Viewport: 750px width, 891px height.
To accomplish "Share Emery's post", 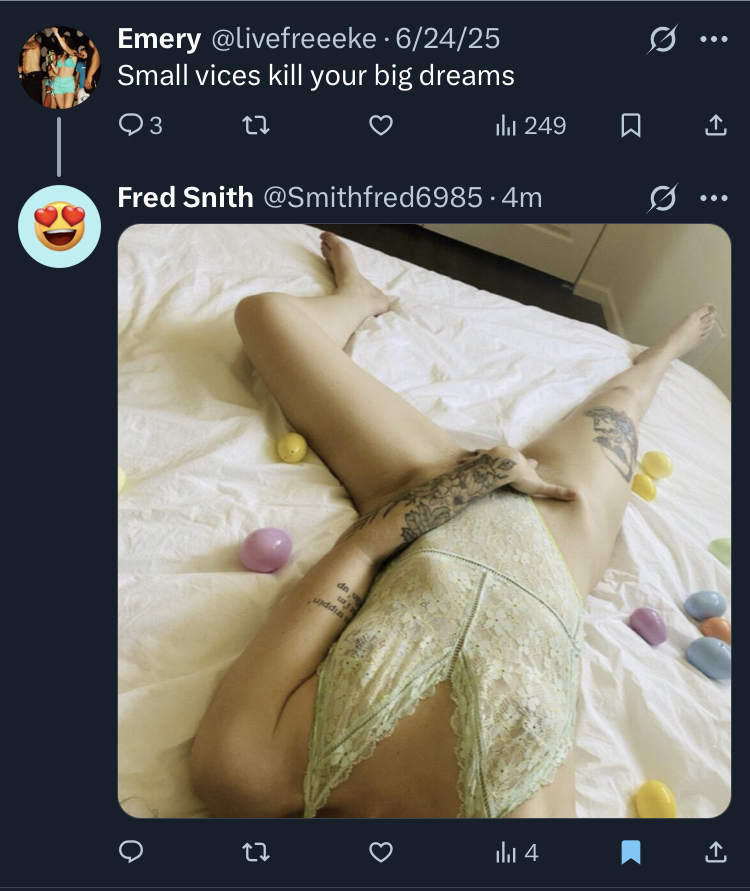I will 715,125.
